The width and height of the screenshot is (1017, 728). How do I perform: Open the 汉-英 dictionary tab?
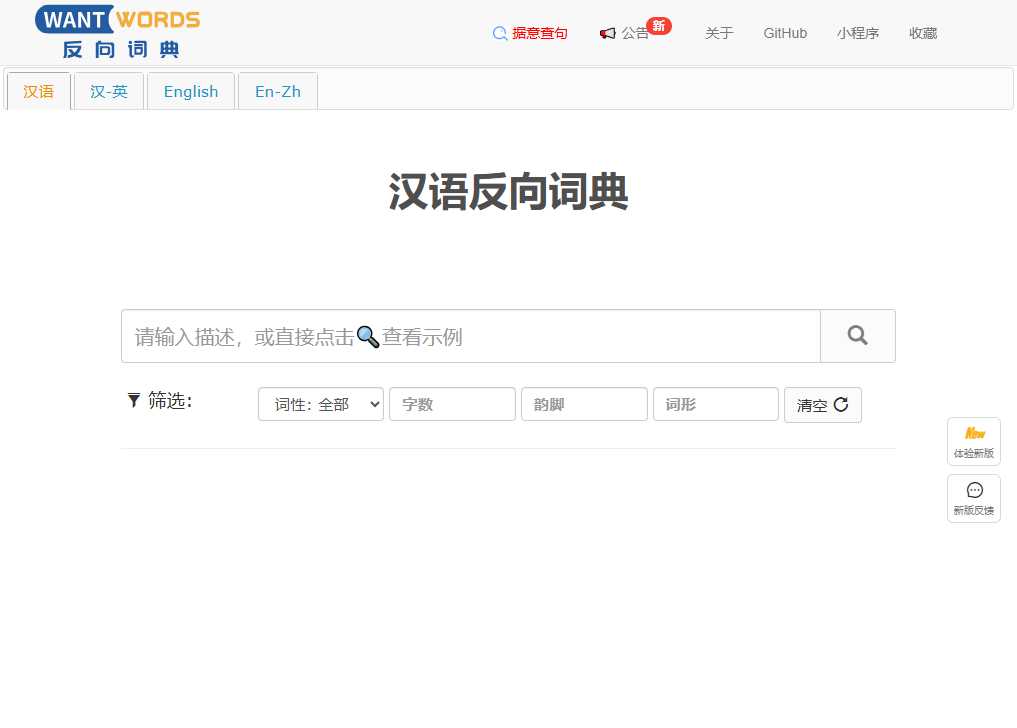(109, 91)
